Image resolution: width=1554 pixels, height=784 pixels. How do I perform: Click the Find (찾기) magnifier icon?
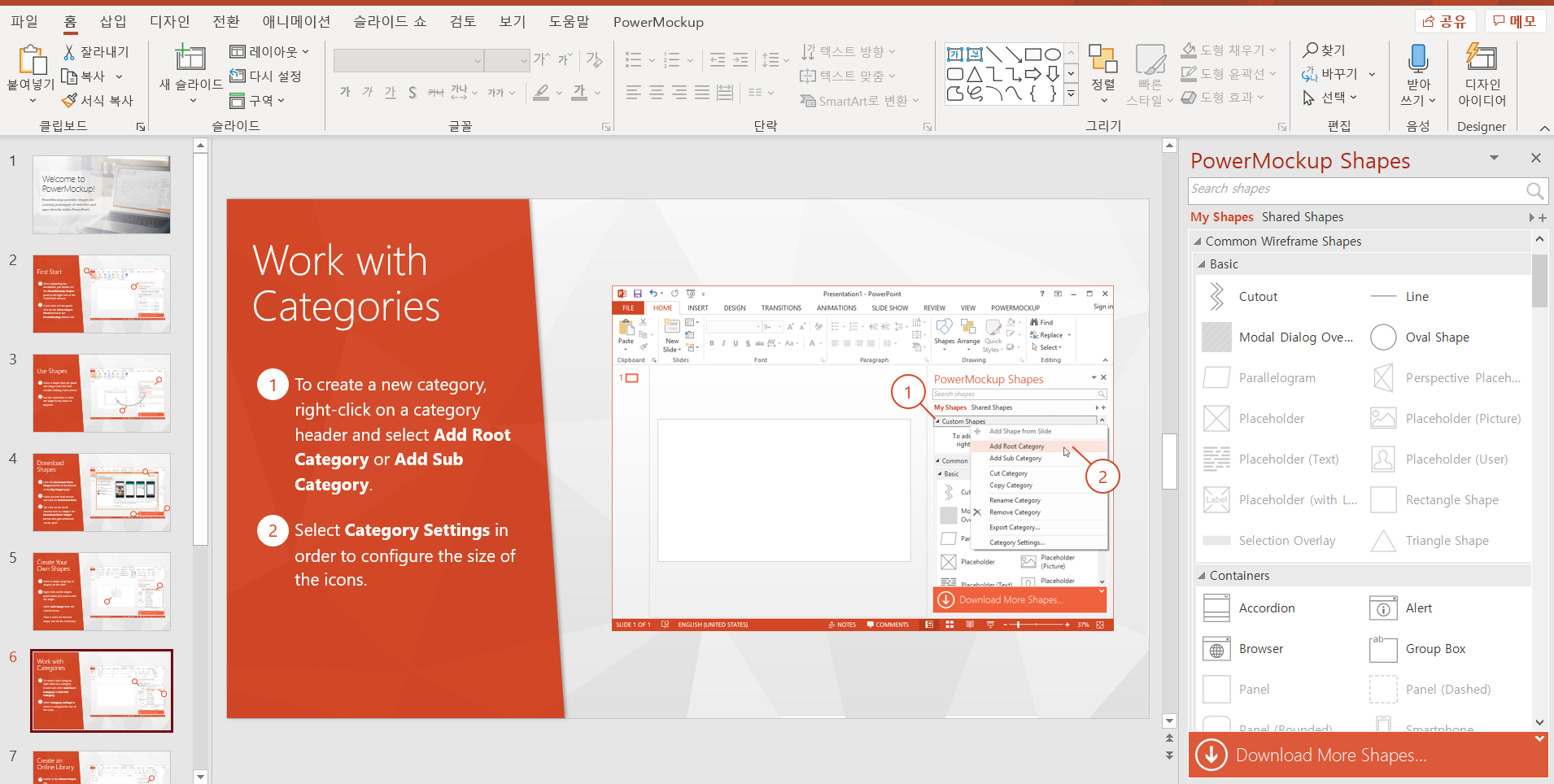[1311, 50]
